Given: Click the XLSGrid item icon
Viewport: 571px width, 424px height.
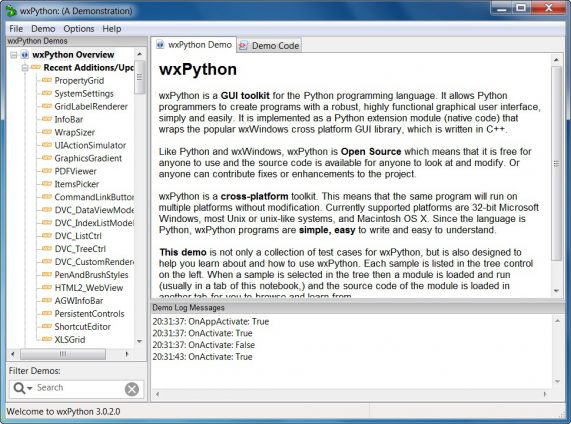Looking at the screenshot, I should [47, 339].
